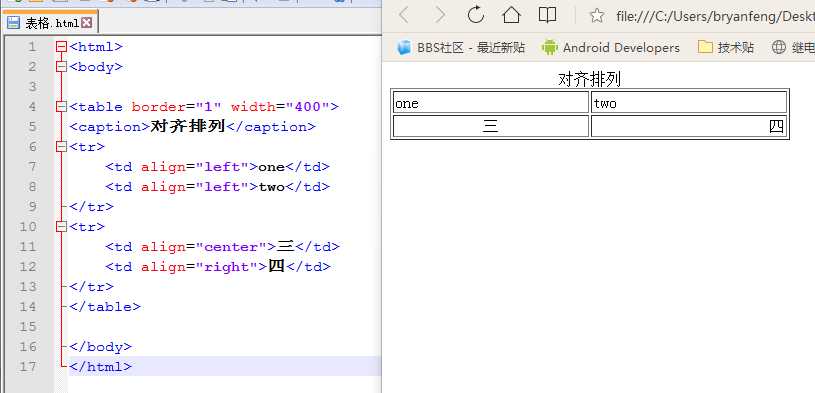Click the <html> tag on line 1
815x393 pixels.
(x=96, y=47)
